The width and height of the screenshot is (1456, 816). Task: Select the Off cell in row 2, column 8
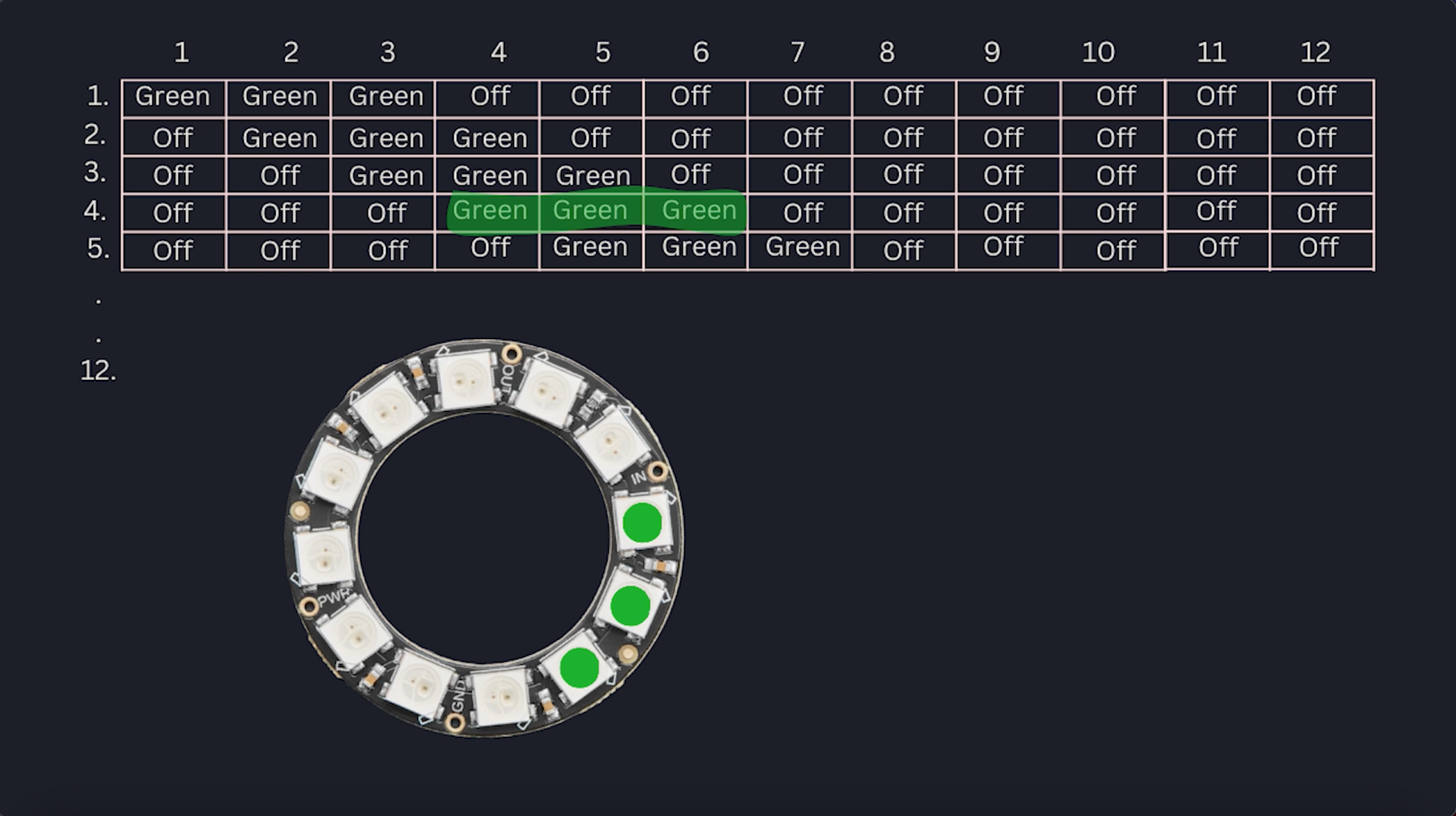pos(903,138)
